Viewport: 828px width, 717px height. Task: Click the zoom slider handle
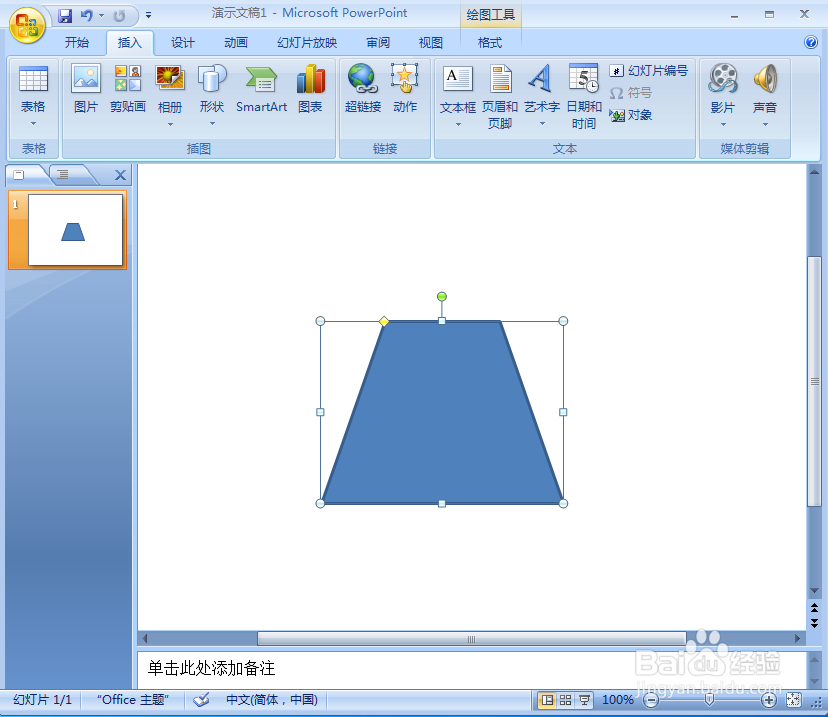[x=709, y=701]
